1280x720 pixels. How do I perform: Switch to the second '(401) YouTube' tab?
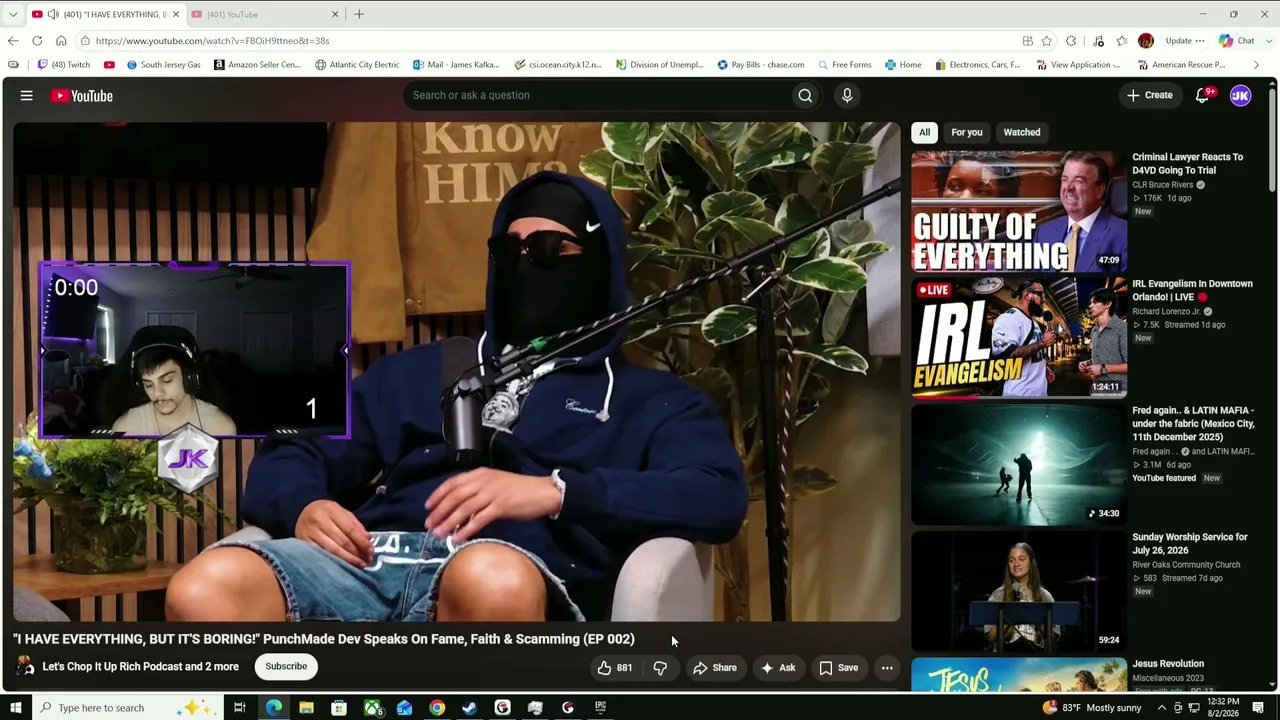[x=262, y=14]
